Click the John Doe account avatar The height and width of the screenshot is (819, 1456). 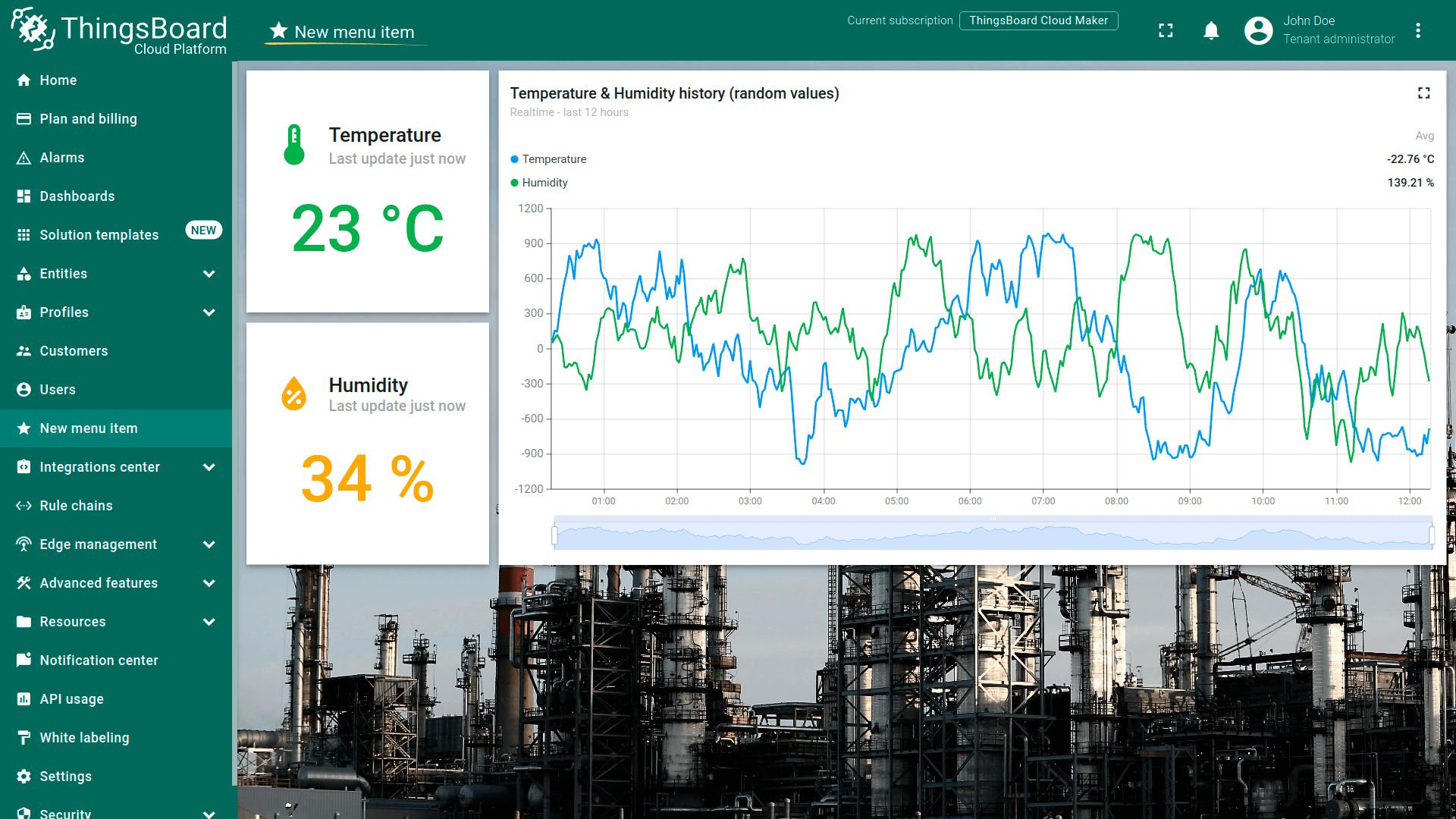click(x=1258, y=30)
